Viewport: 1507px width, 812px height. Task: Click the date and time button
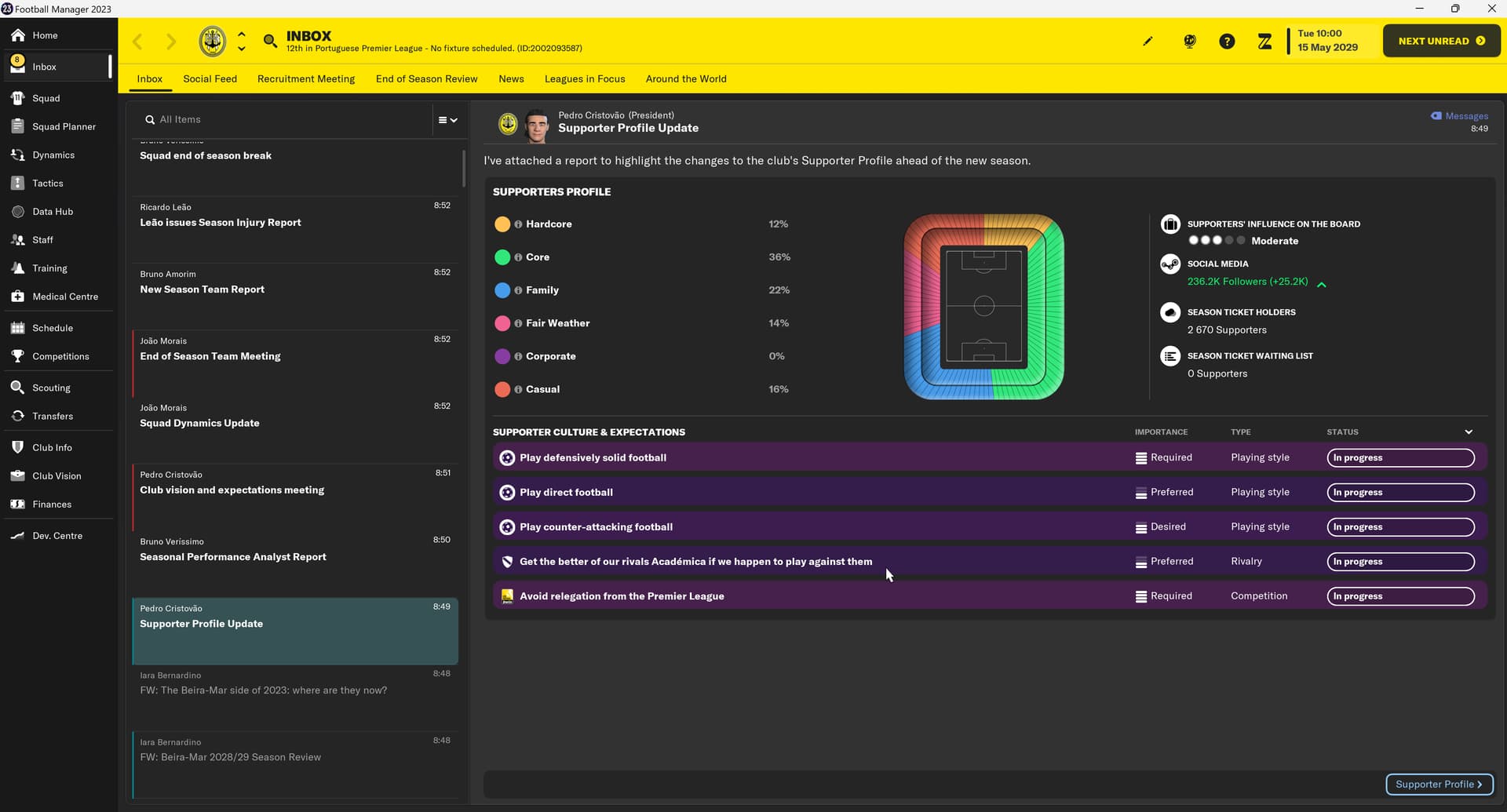tap(1328, 41)
